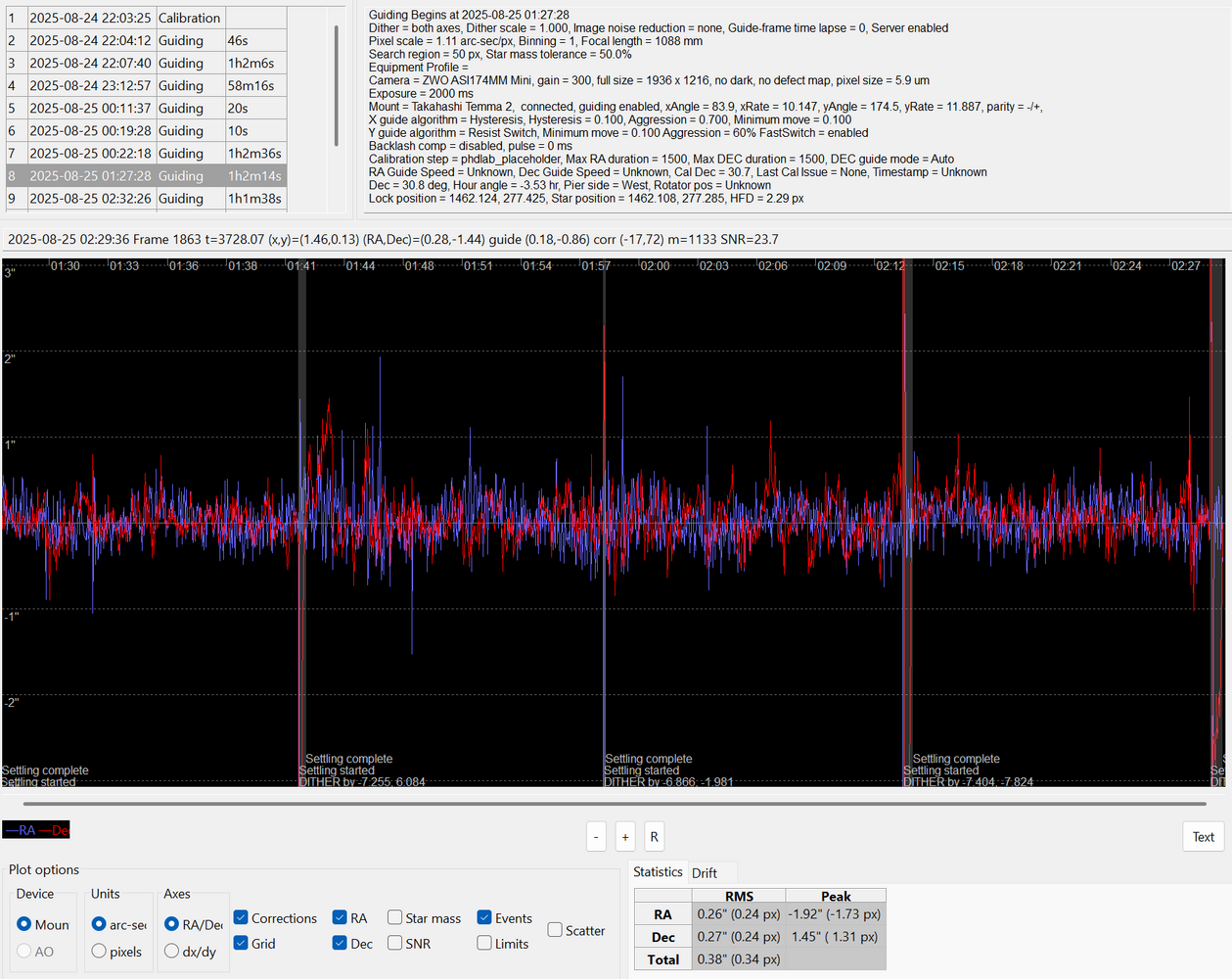Image resolution: width=1232 pixels, height=979 pixels.
Task: Switch to the Drift tab
Action: (705, 873)
